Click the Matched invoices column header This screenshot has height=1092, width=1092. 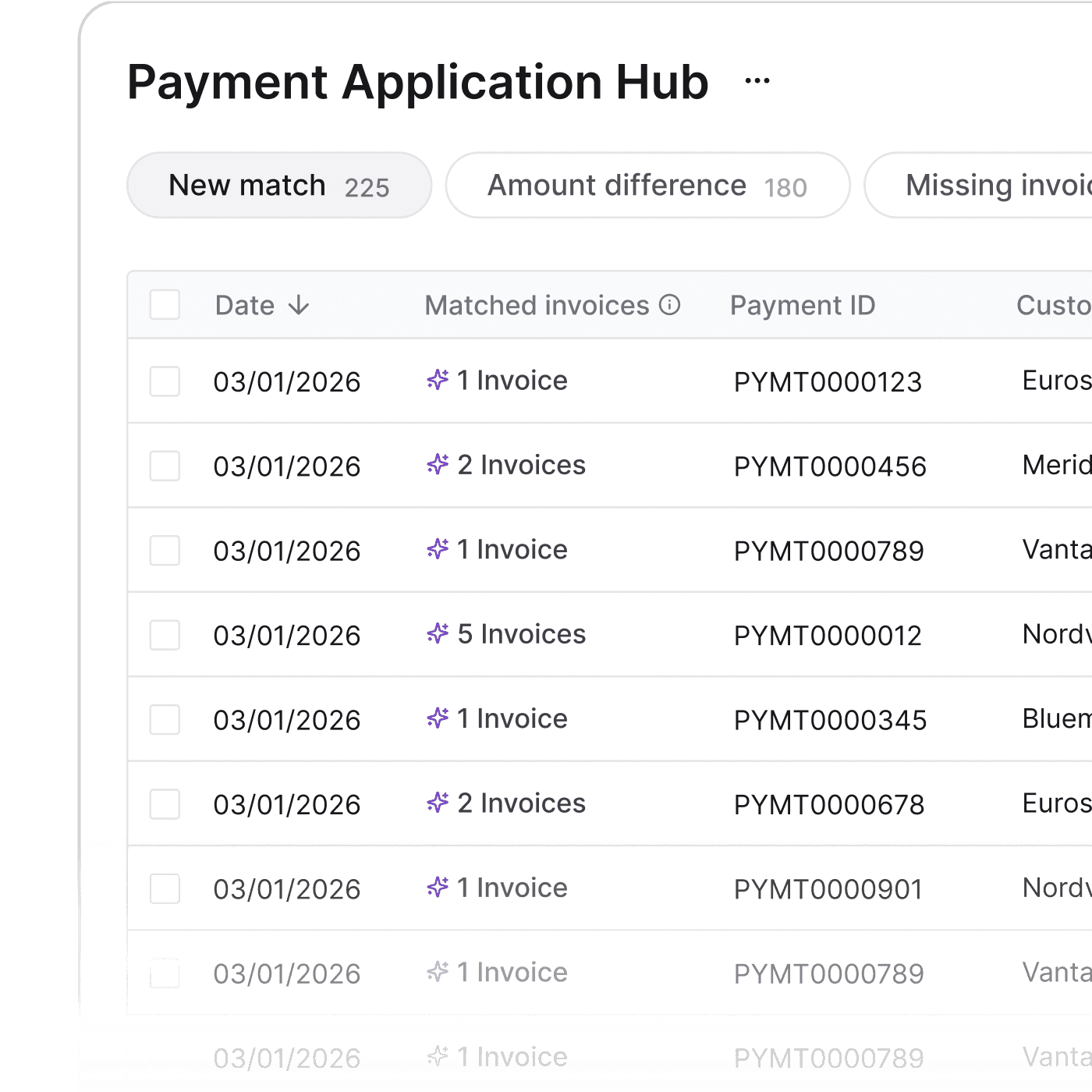(537, 305)
